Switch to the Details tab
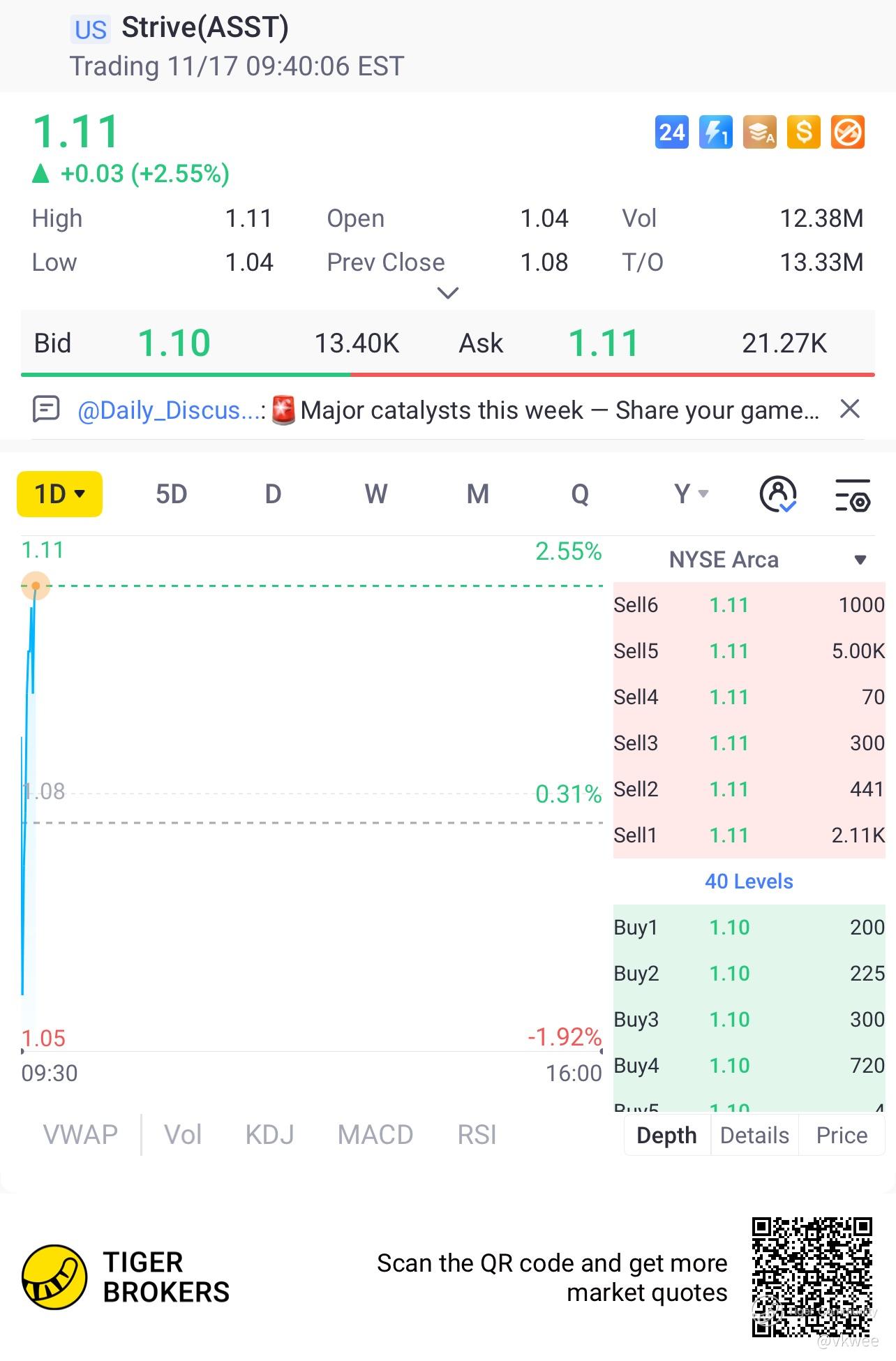Viewport: 896px width, 1361px height. point(754,1136)
